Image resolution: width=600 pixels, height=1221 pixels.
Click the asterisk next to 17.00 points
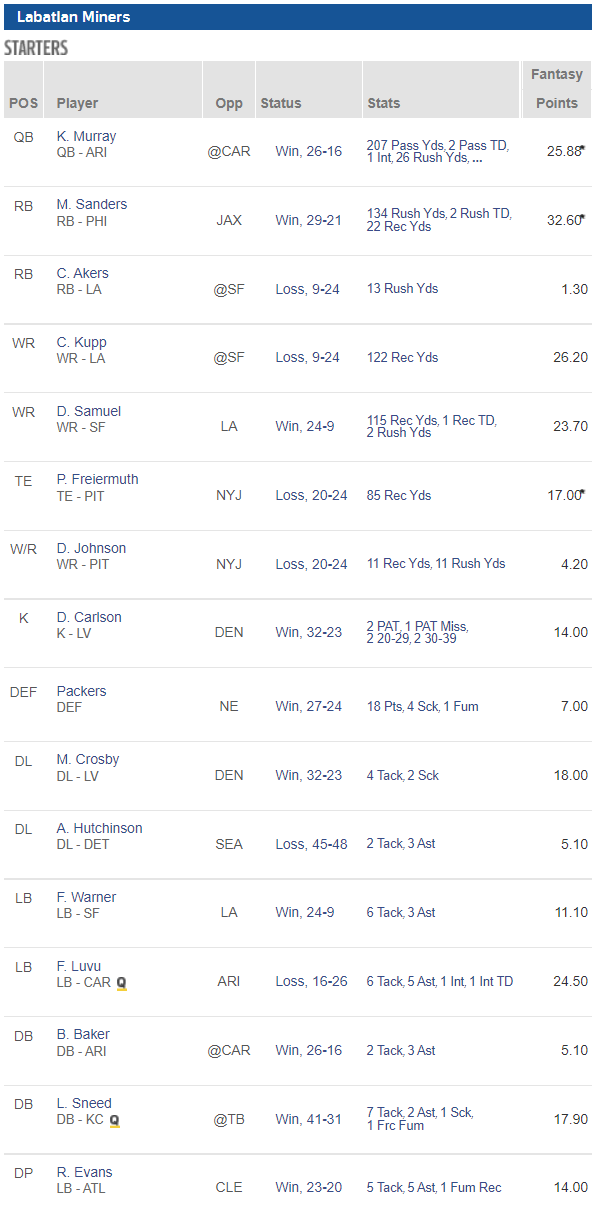pyautogui.click(x=582, y=491)
